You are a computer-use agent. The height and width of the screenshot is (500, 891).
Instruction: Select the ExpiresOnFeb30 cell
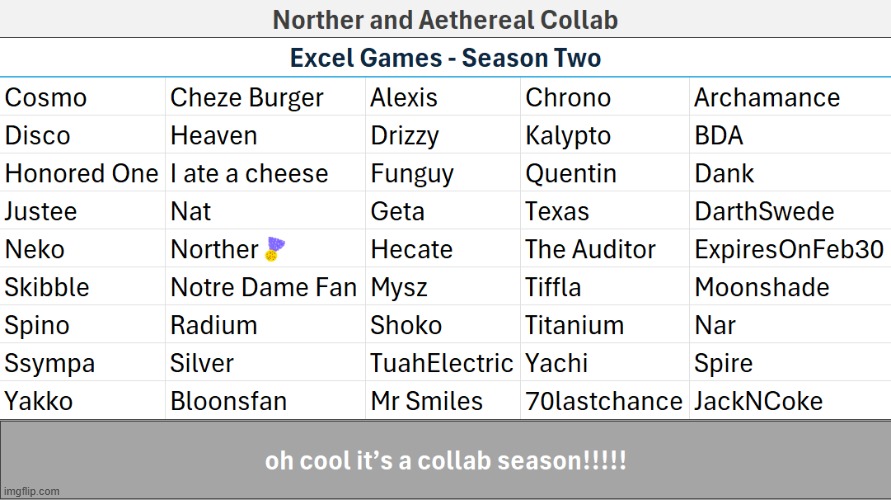click(790, 249)
